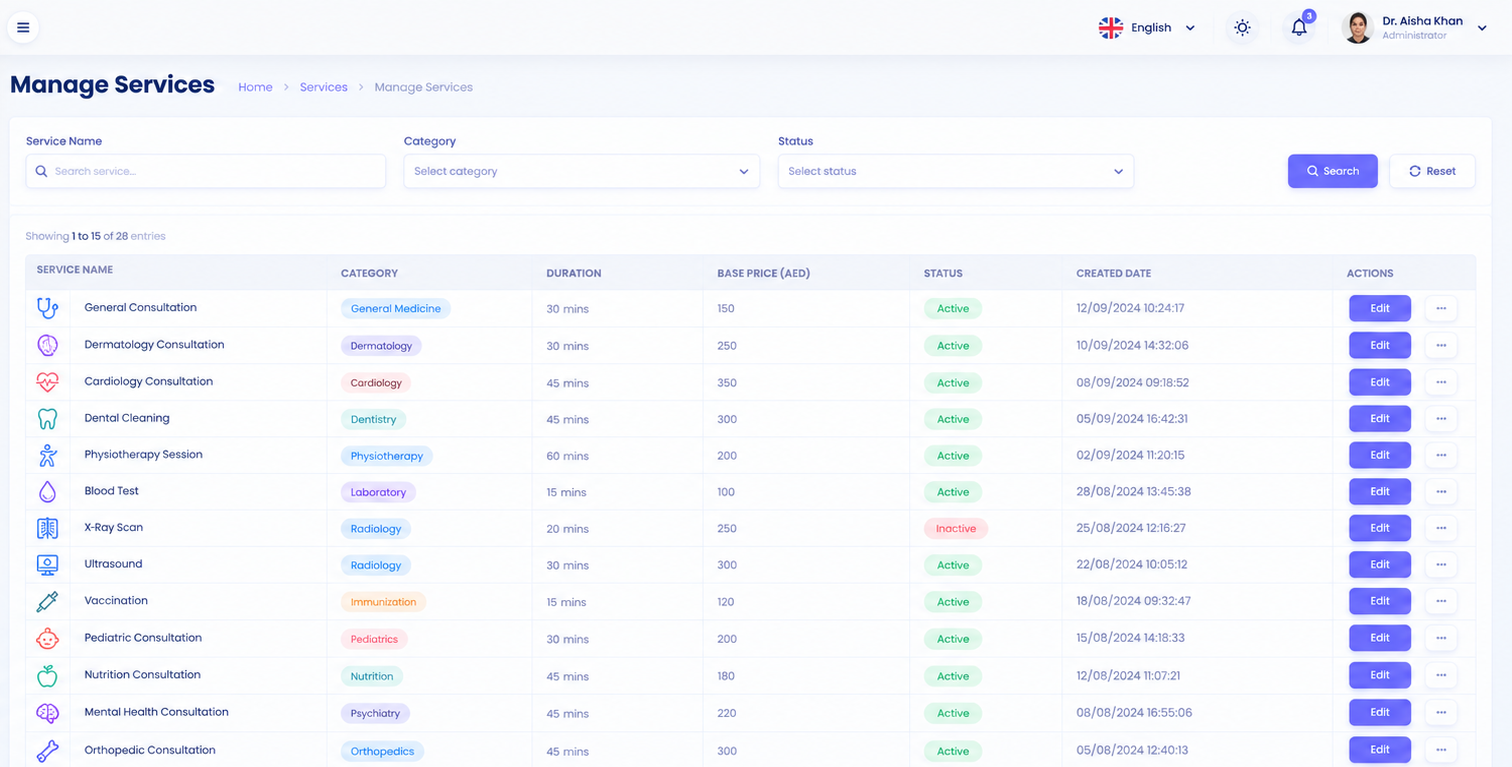The height and width of the screenshot is (767, 1512).
Task: Open more actions for Vaccination row
Action: (x=1441, y=601)
